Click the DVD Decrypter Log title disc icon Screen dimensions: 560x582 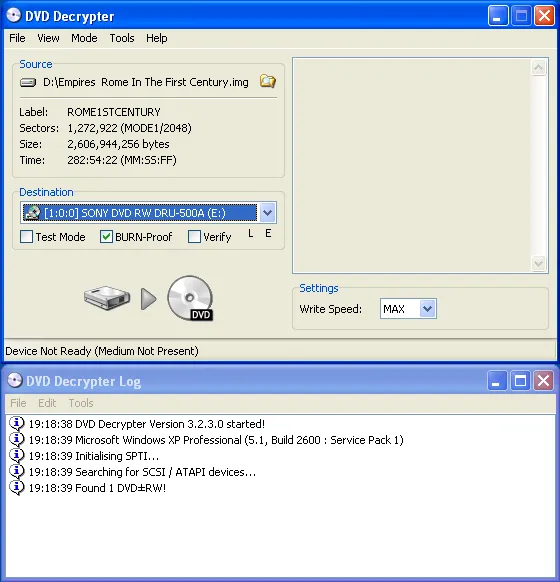[x=14, y=380]
